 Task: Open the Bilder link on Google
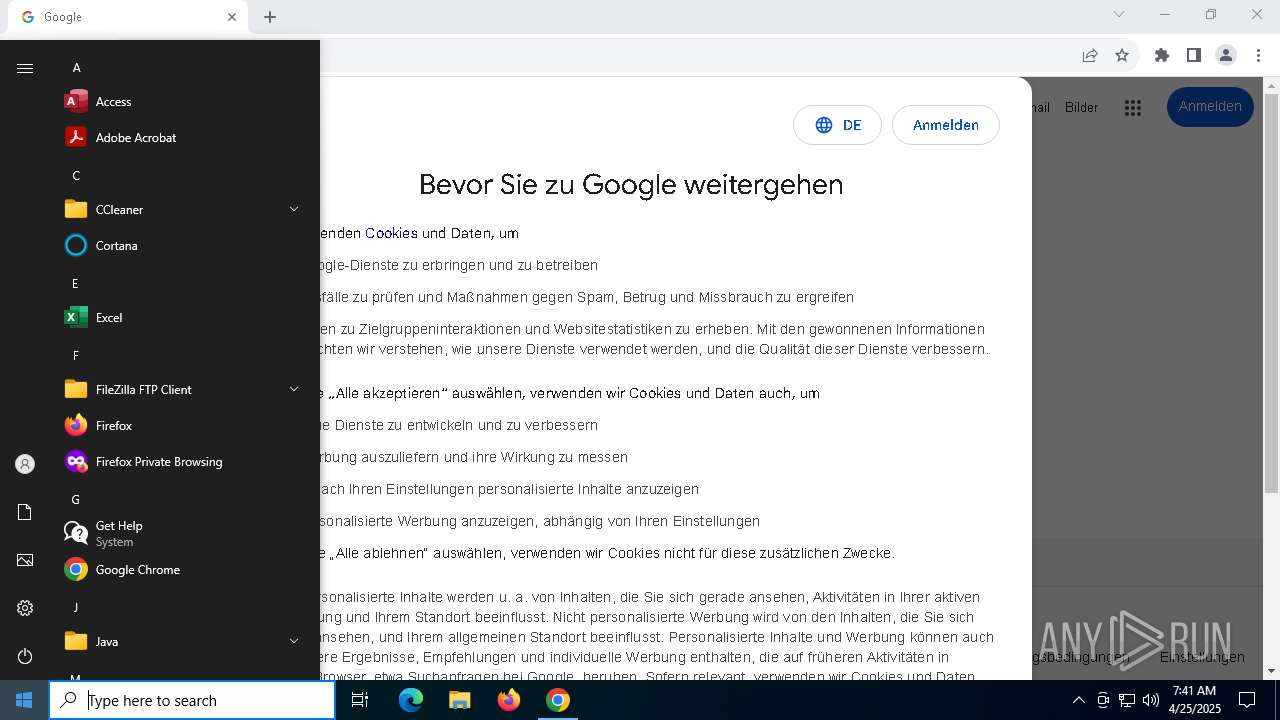(x=1081, y=107)
